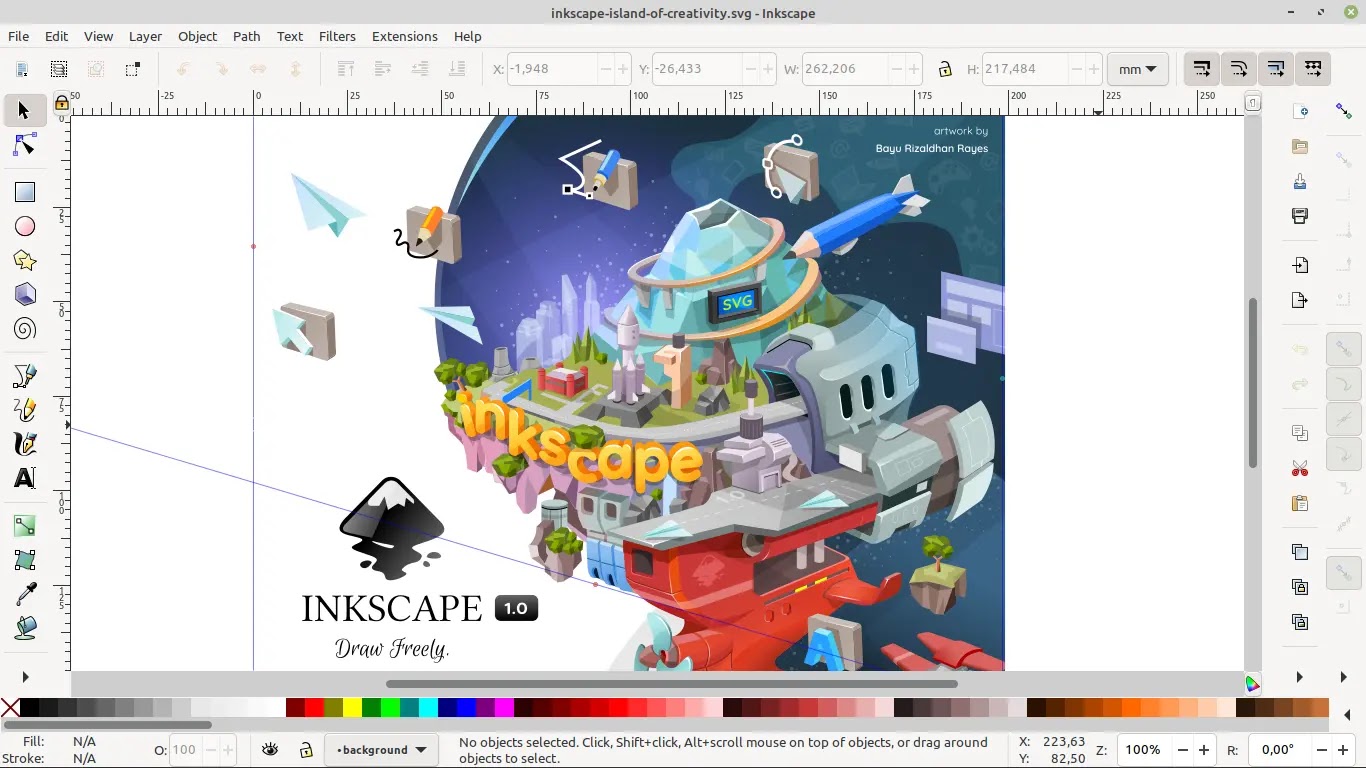Open the mm units dropdown
The width and height of the screenshot is (1366, 768).
click(x=1137, y=69)
